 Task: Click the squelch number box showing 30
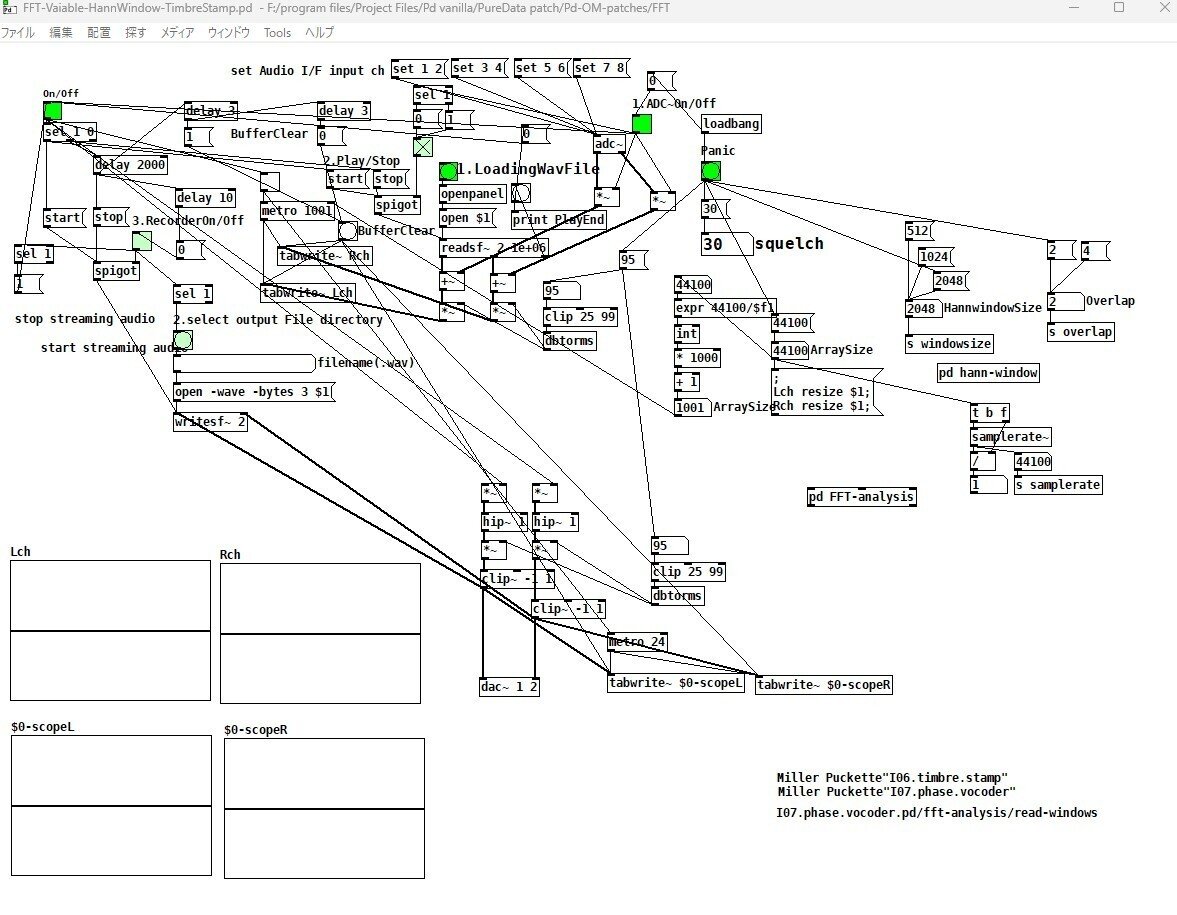[727, 244]
